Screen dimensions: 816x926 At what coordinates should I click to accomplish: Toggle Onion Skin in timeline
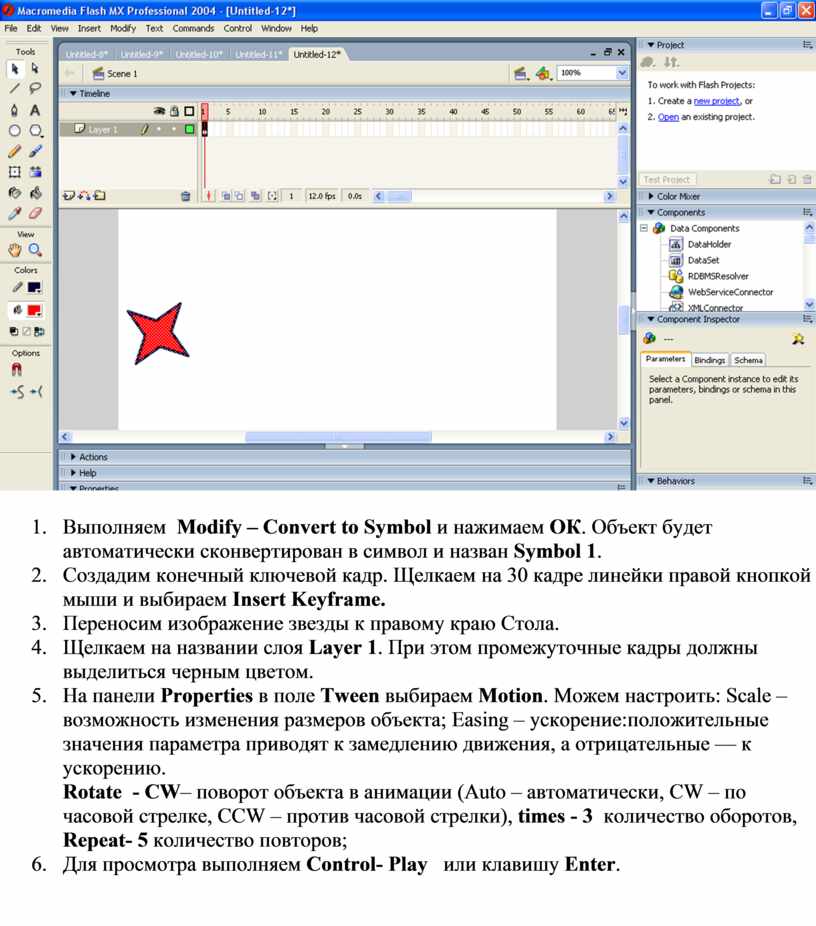[x=226, y=196]
